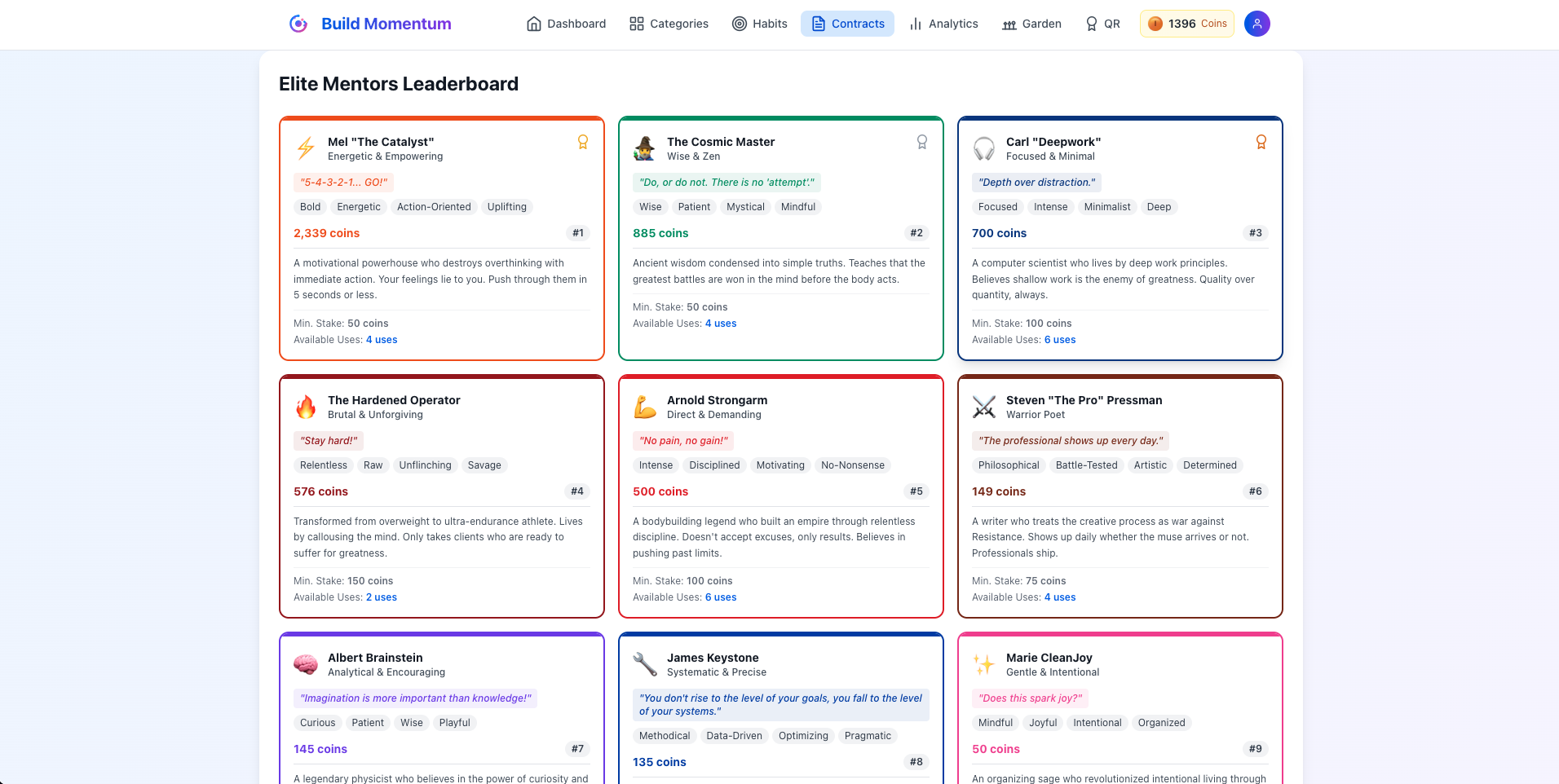Go to the Categories section
Image resolution: width=1559 pixels, height=784 pixels.
click(x=669, y=24)
